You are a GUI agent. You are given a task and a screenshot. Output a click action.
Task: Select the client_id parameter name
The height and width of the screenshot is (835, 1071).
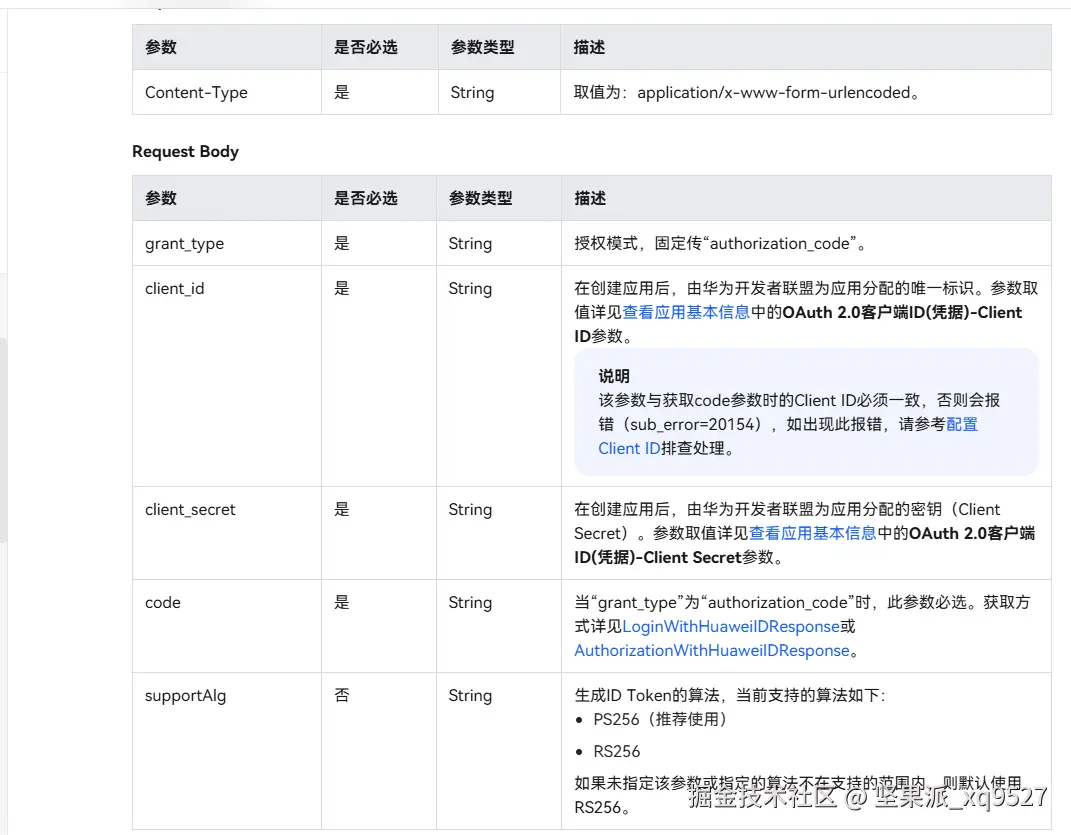(174, 288)
